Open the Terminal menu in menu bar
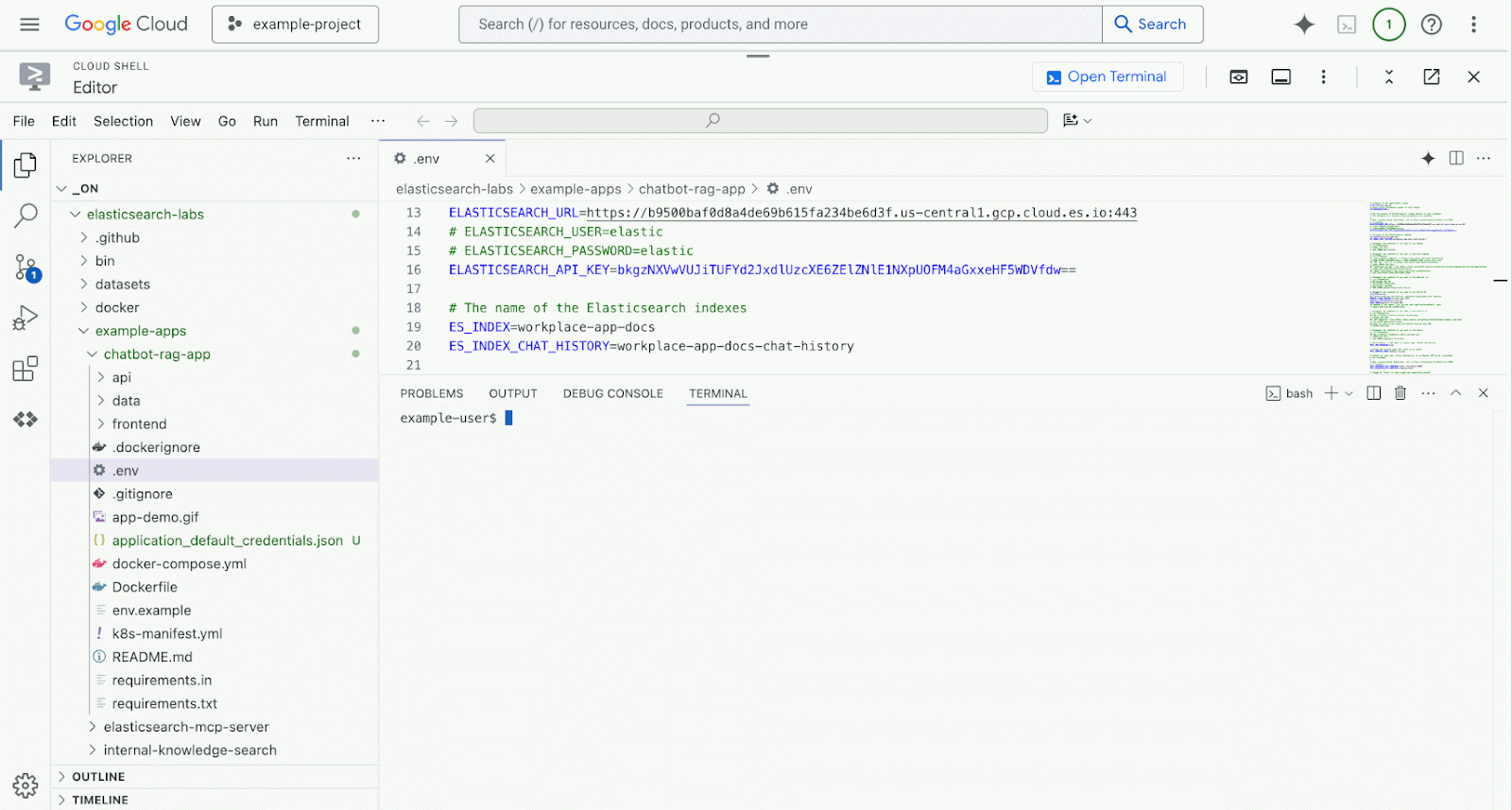Image resolution: width=1512 pixels, height=810 pixels. click(321, 121)
